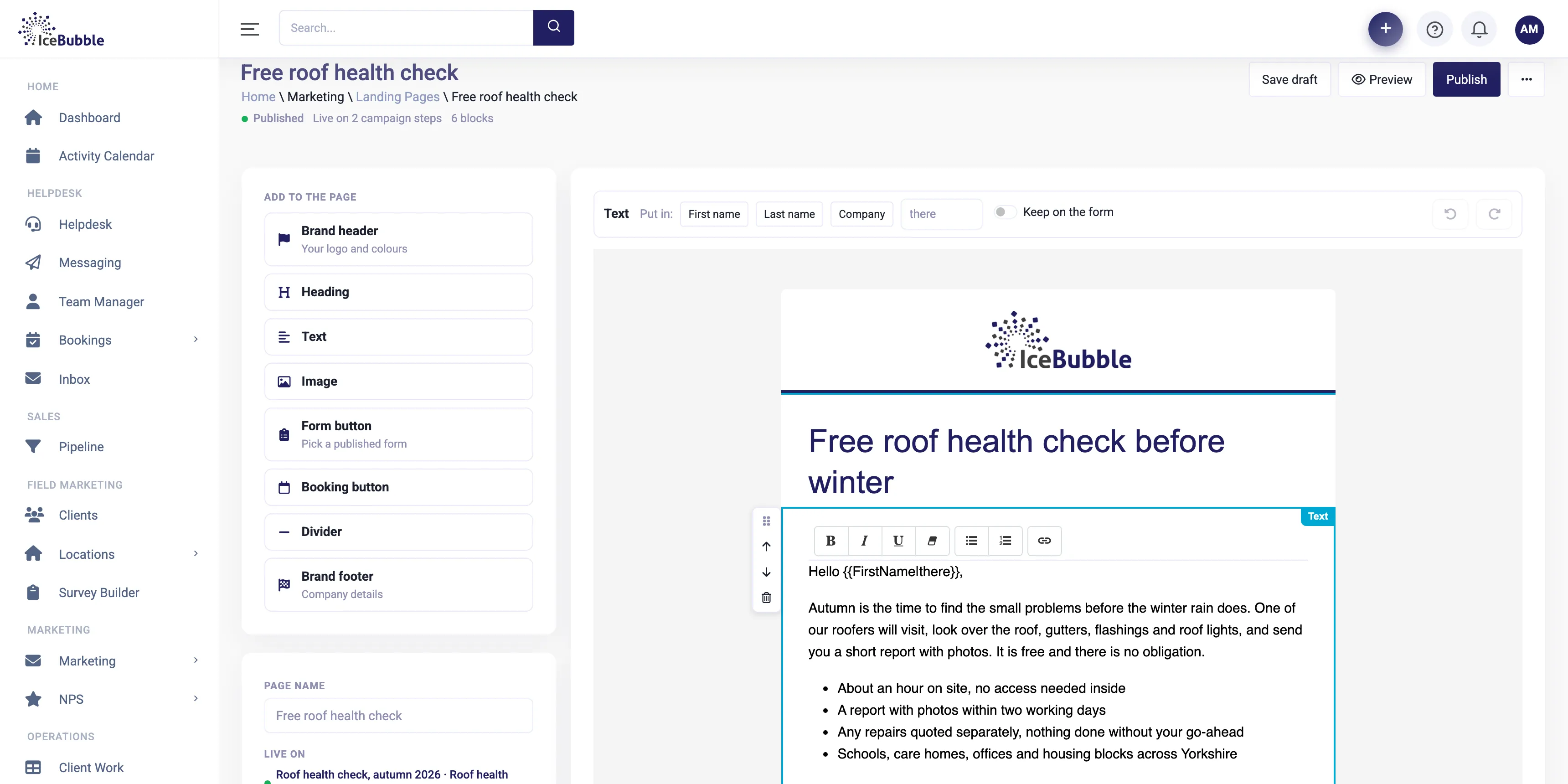Follow the Landing Pages breadcrumb link
Viewport: 1568px width, 784px height.
pos(397,97)
